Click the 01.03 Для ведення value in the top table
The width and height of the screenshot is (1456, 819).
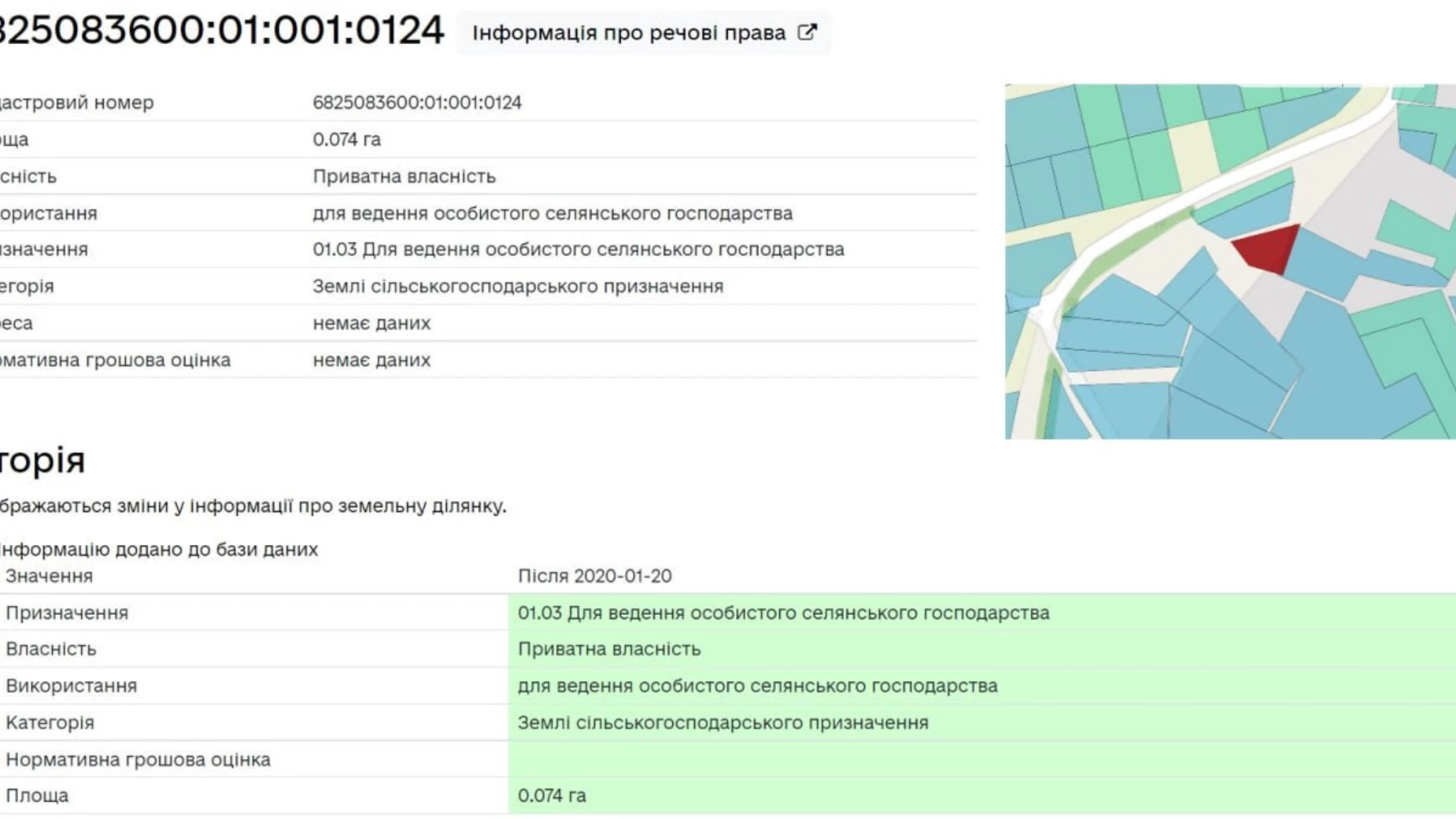pyautogui.click(x=578, y=250)
